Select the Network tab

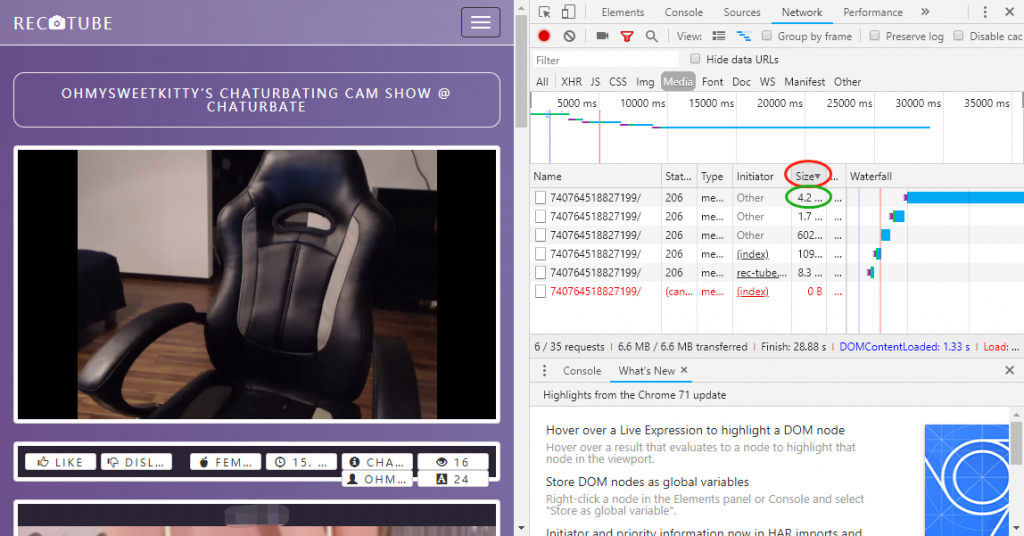coord(802,12)
